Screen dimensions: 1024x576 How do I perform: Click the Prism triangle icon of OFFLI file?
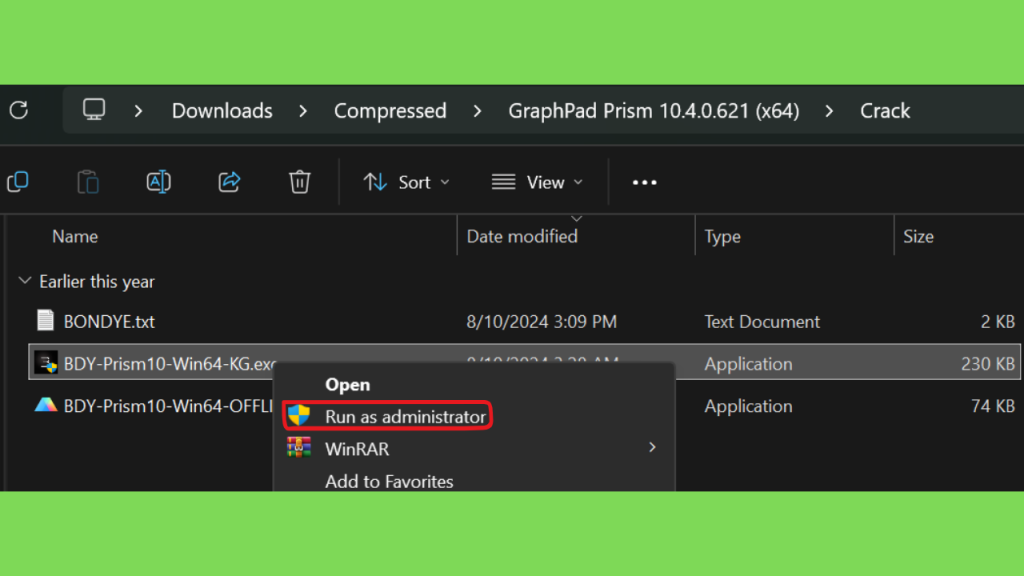point(46,406)
